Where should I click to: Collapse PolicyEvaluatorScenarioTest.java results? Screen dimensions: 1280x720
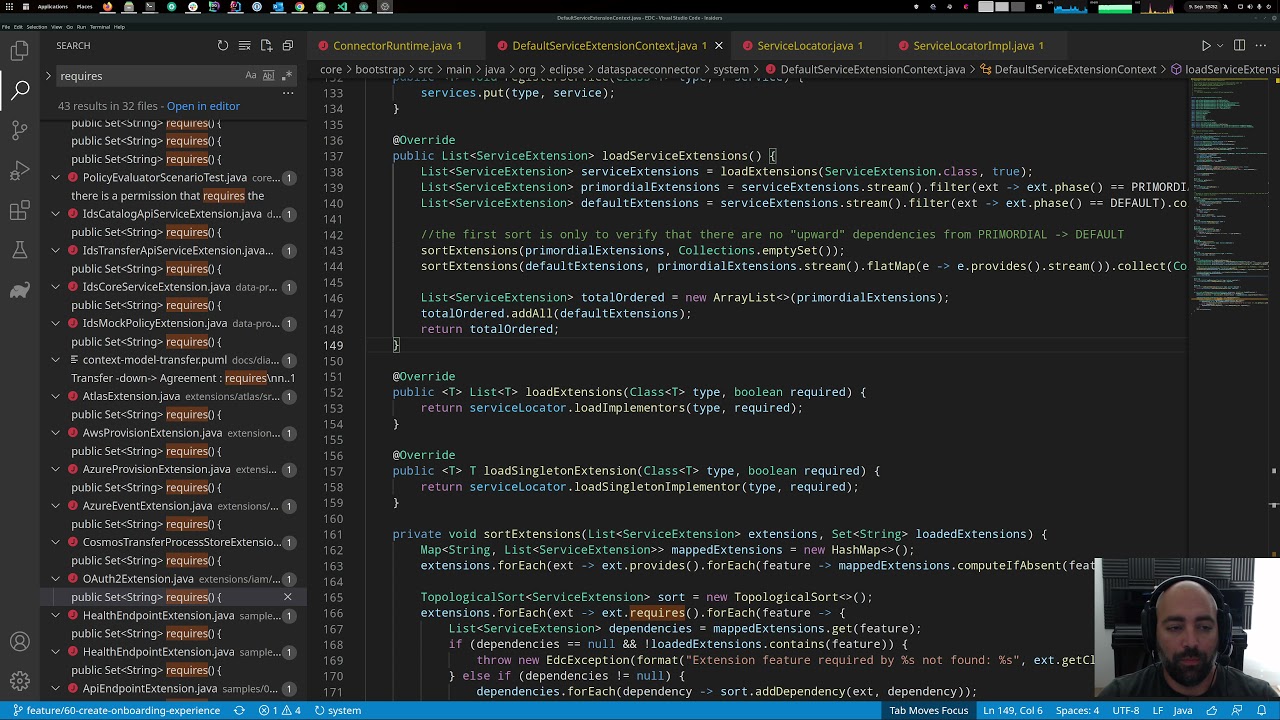56,178
